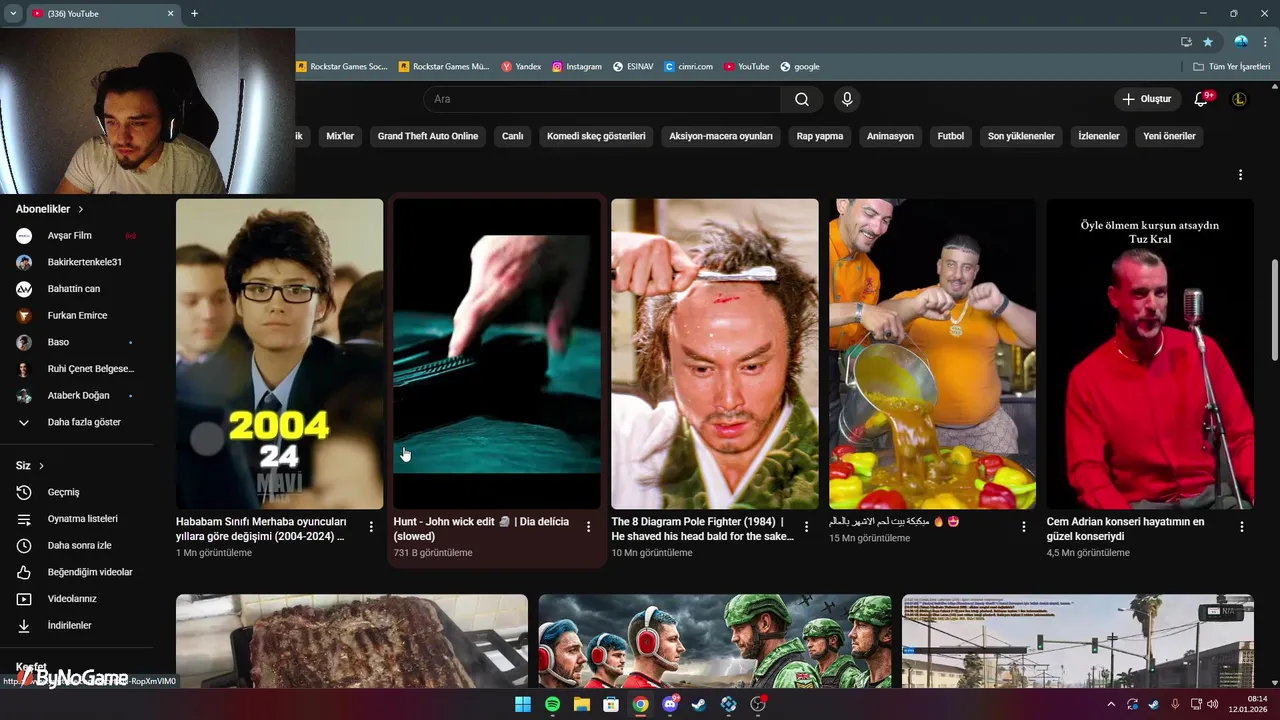
Task: Click title Cem Adrian konseri hayatımın en güzel
Action: [1125, 529]
